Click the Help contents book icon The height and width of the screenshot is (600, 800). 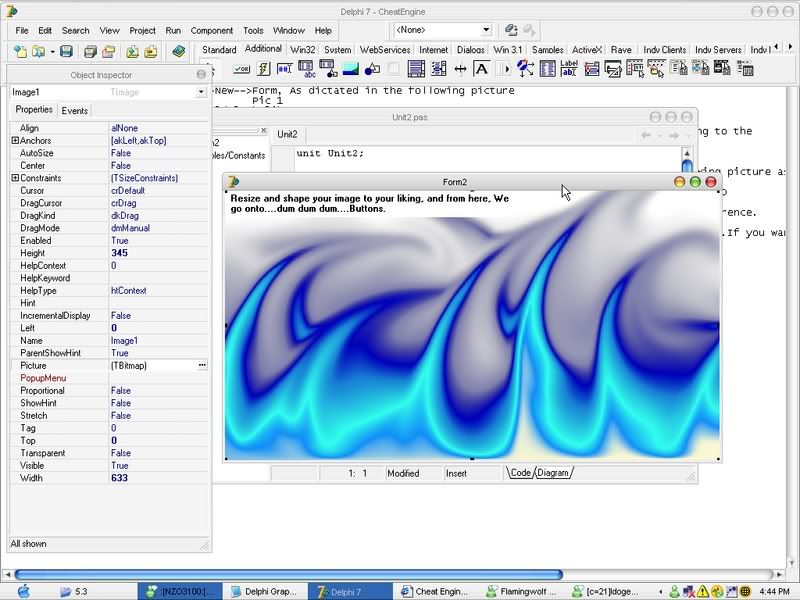tap(179, 51)
